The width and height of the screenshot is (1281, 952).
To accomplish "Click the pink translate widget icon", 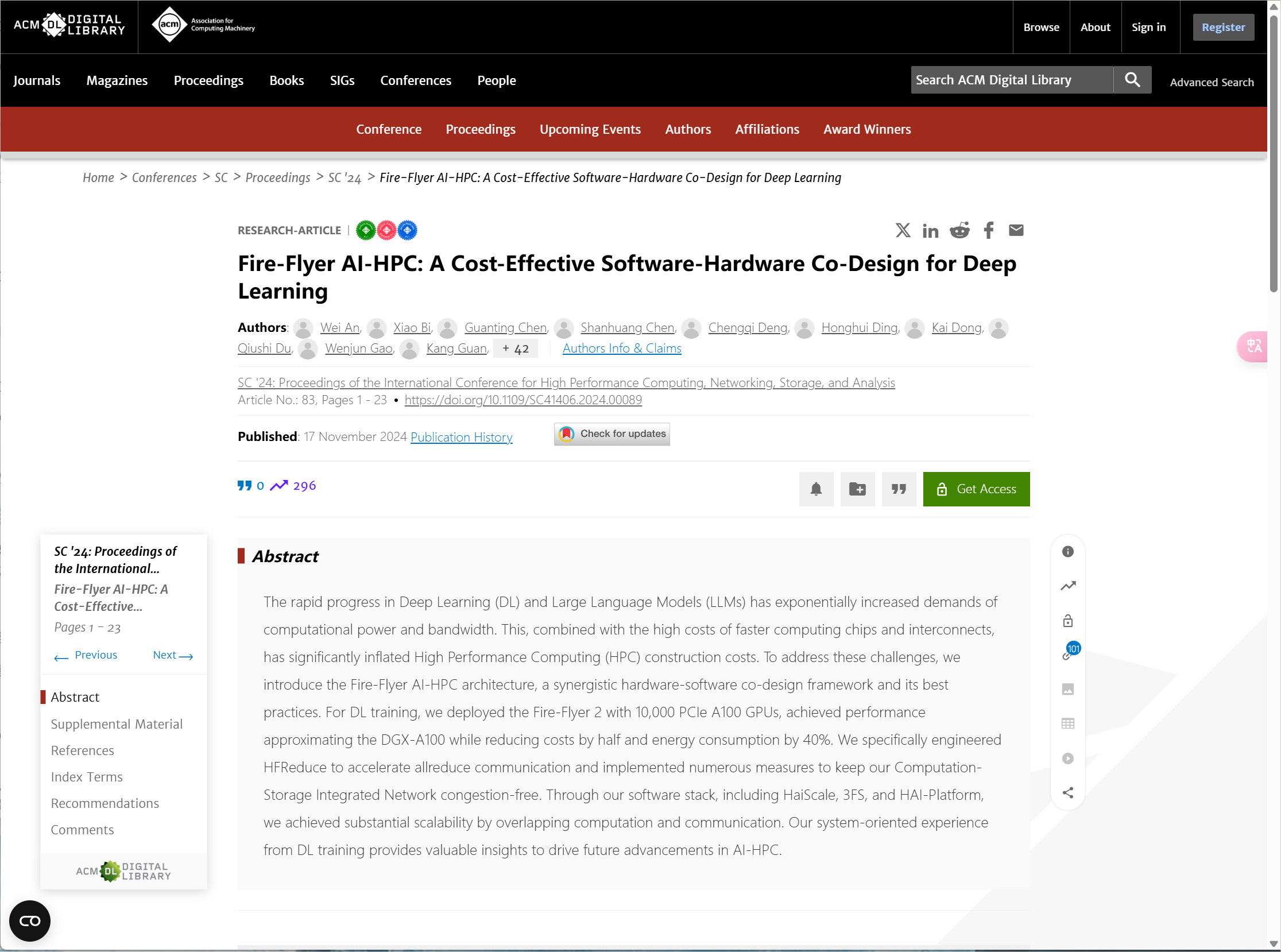I will click(1253, 346).
